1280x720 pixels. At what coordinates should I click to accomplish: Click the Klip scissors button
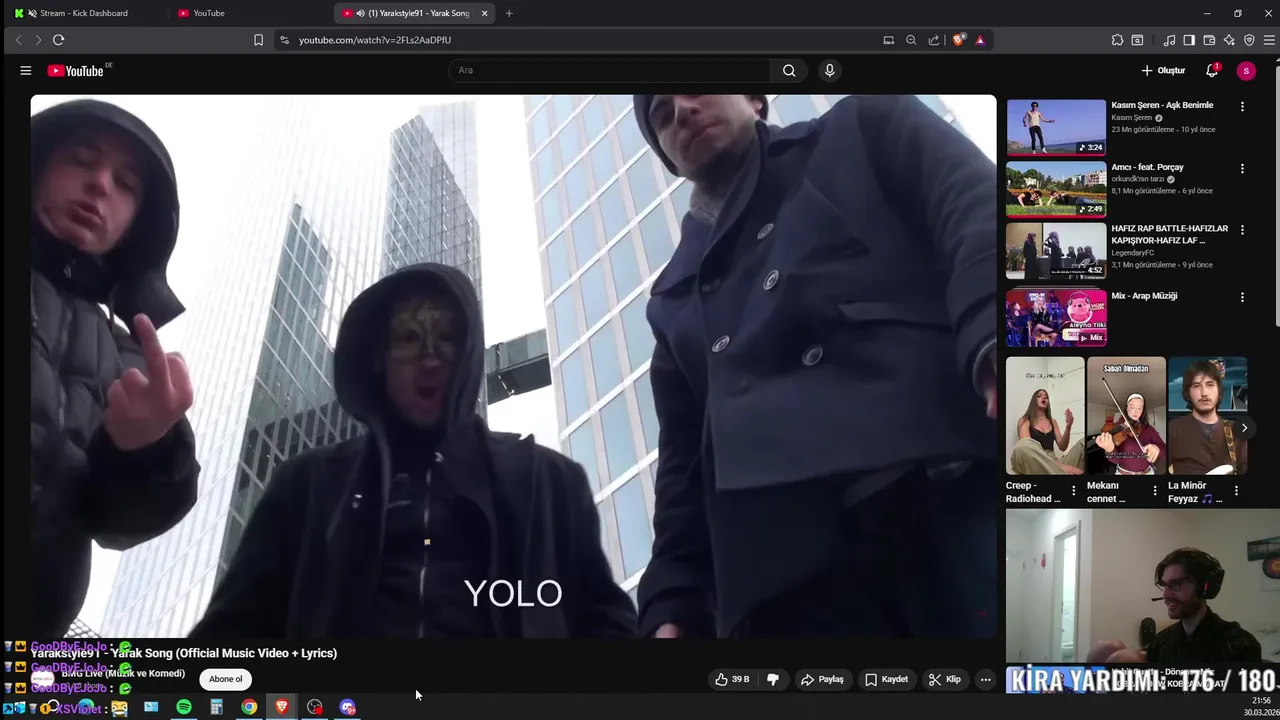(945, 679)
